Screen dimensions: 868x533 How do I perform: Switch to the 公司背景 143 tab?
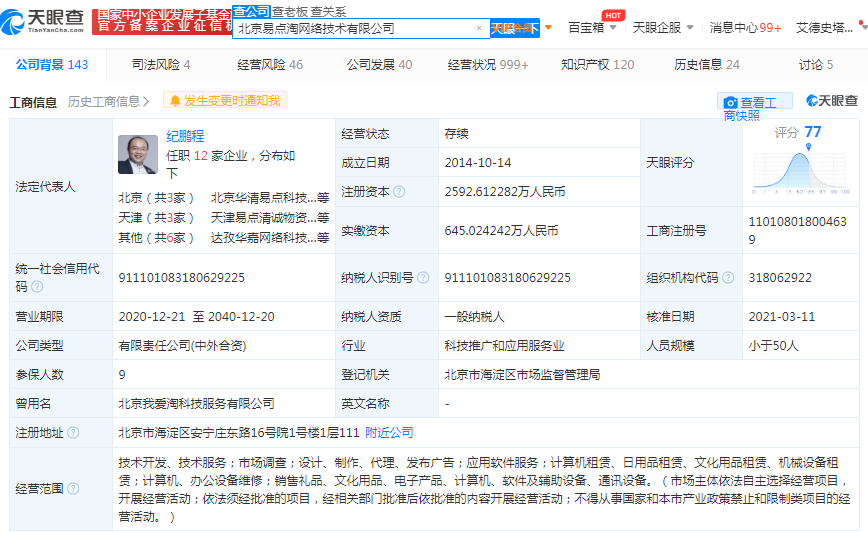tap(52, 65)
